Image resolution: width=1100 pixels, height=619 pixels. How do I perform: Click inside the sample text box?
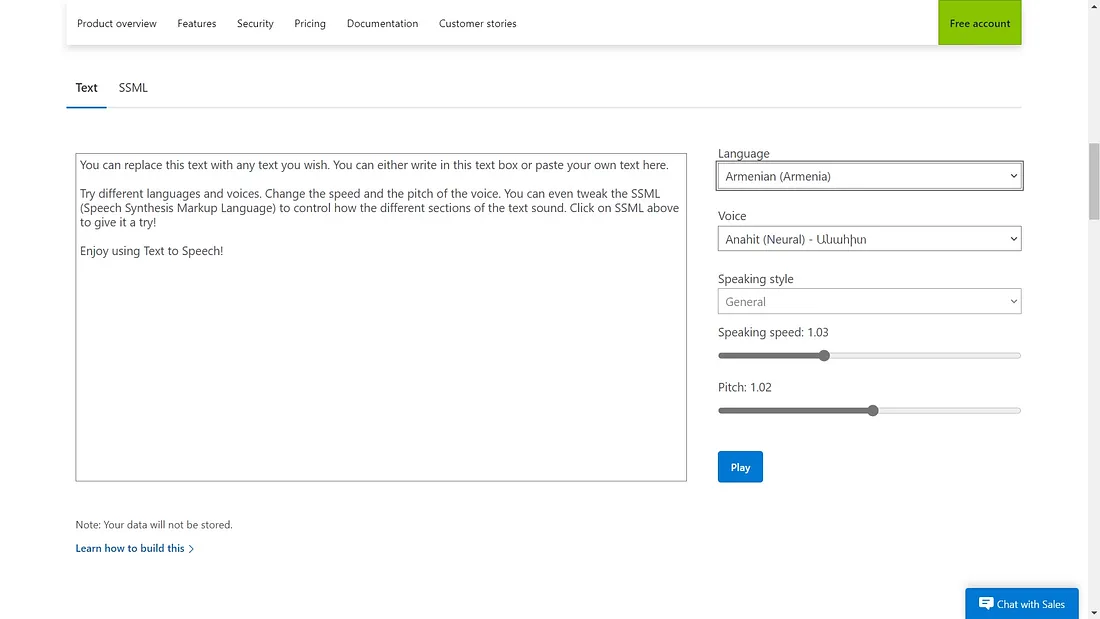coord(381,317)
